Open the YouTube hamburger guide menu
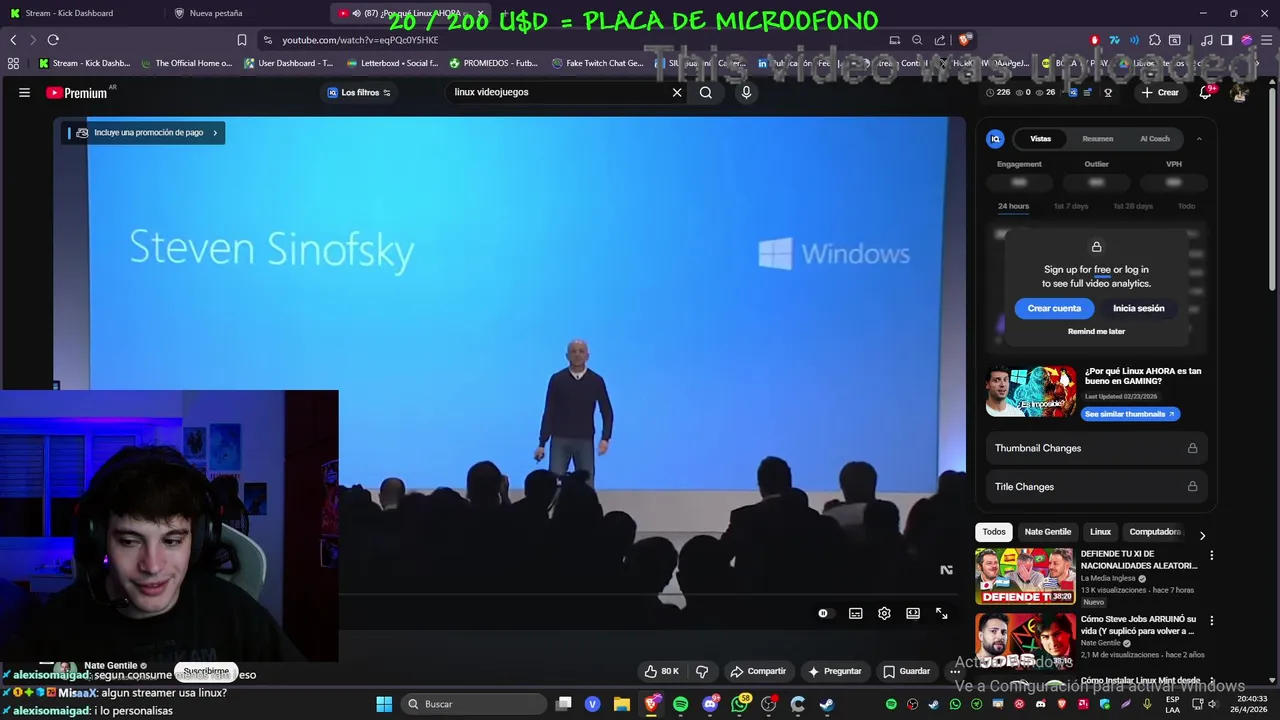1280x720 pixels. (24, 92)
